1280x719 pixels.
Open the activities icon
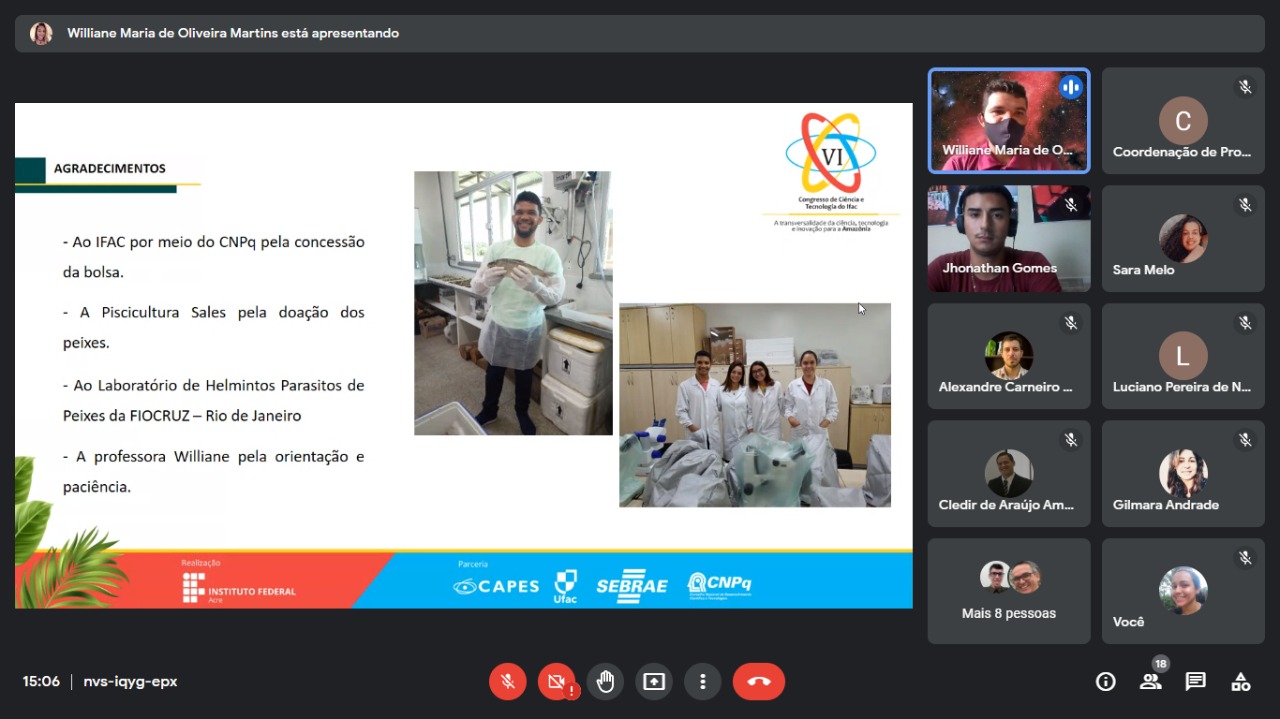pos(1240,682)
